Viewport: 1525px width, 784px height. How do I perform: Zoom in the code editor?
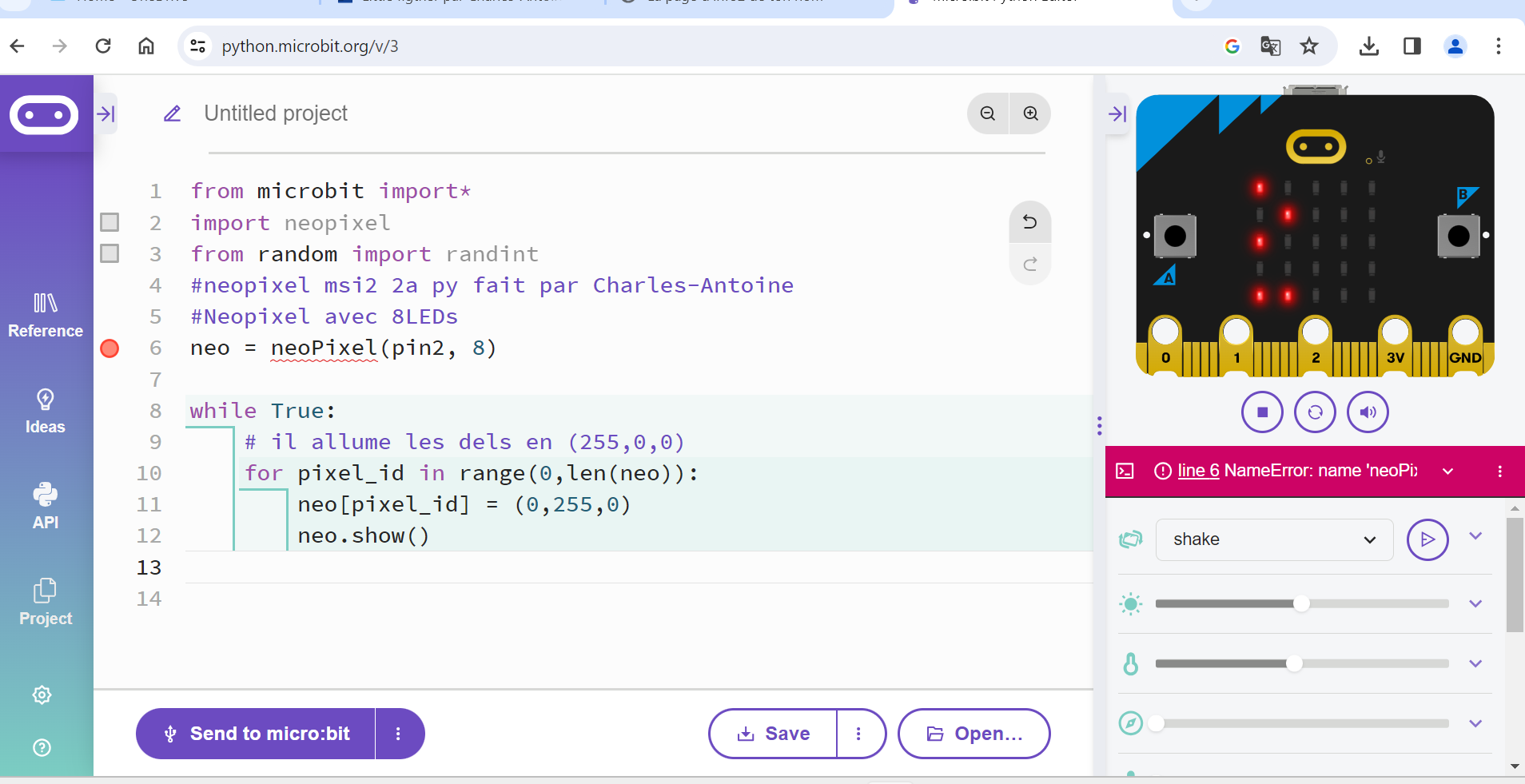(x=1031, y=113)
